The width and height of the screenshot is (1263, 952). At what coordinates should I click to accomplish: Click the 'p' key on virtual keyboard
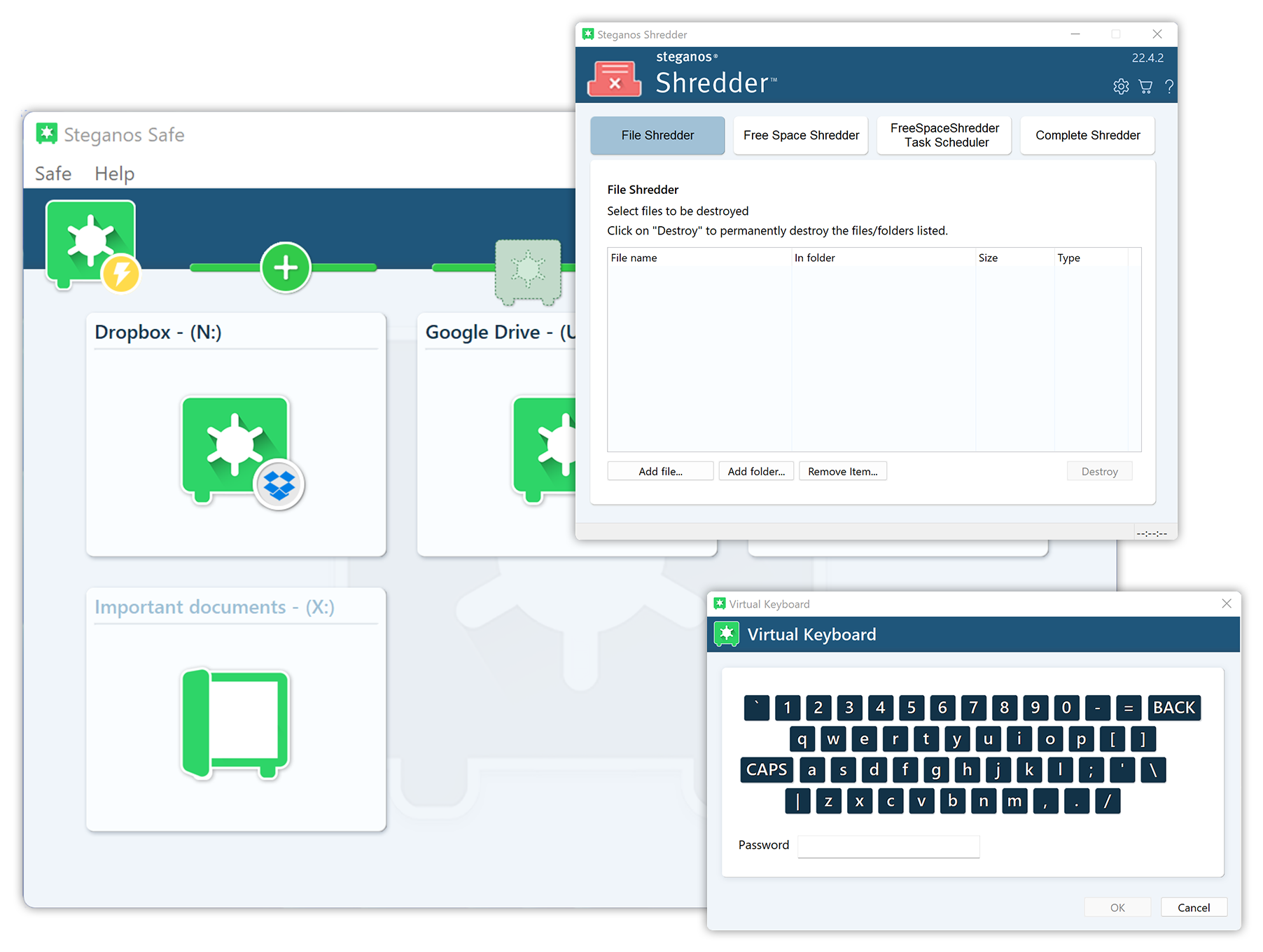pyautogui.click(x=1081, y=738)
